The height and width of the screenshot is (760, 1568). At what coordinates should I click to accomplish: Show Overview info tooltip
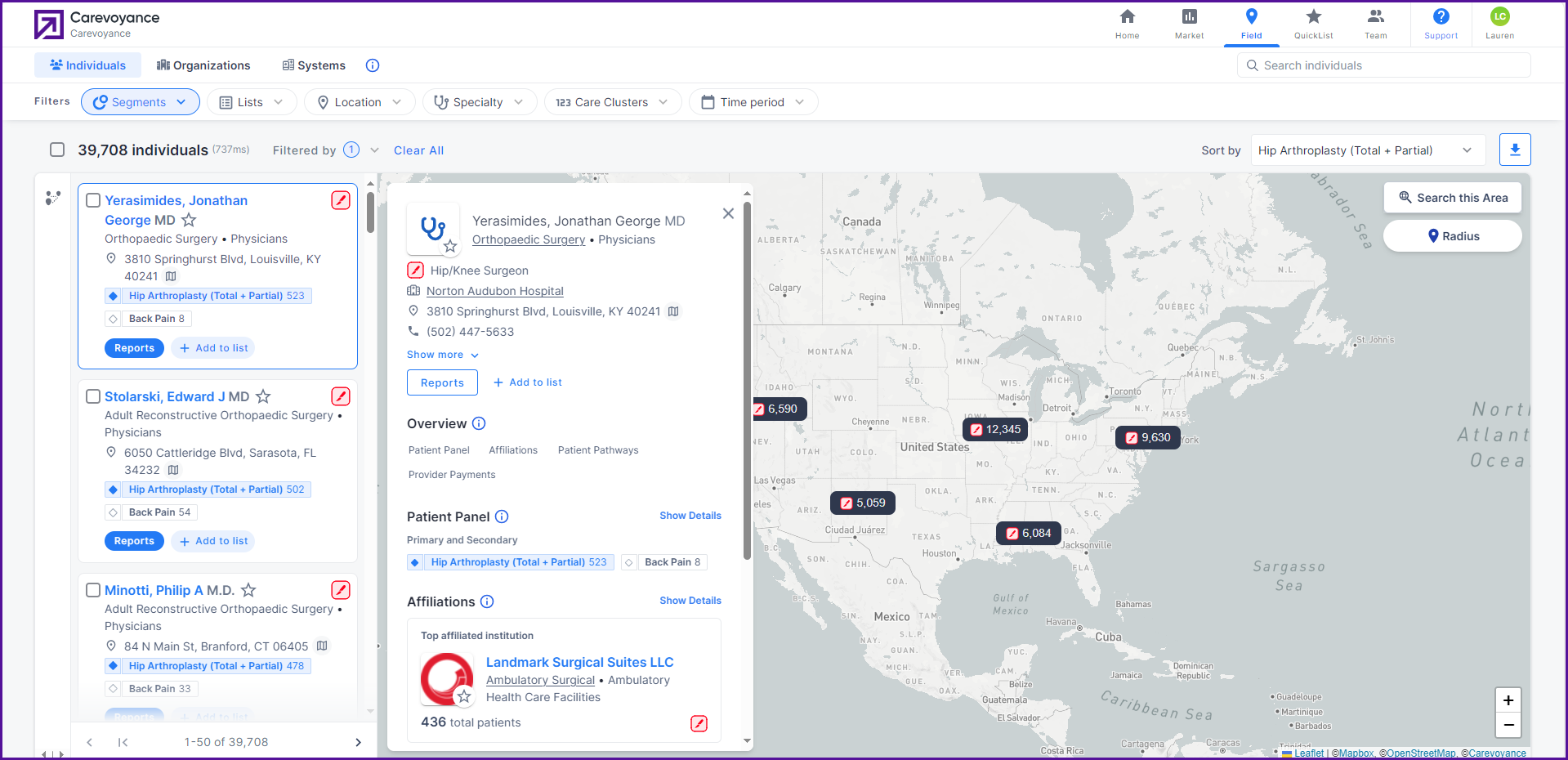[480, 423]
